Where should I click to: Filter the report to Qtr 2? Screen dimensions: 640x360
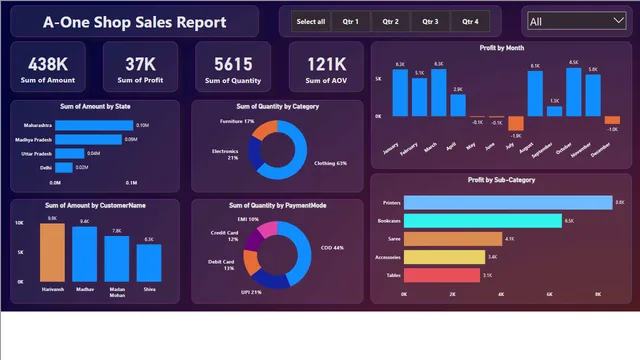pyautogui.click(x=390, y=22)
